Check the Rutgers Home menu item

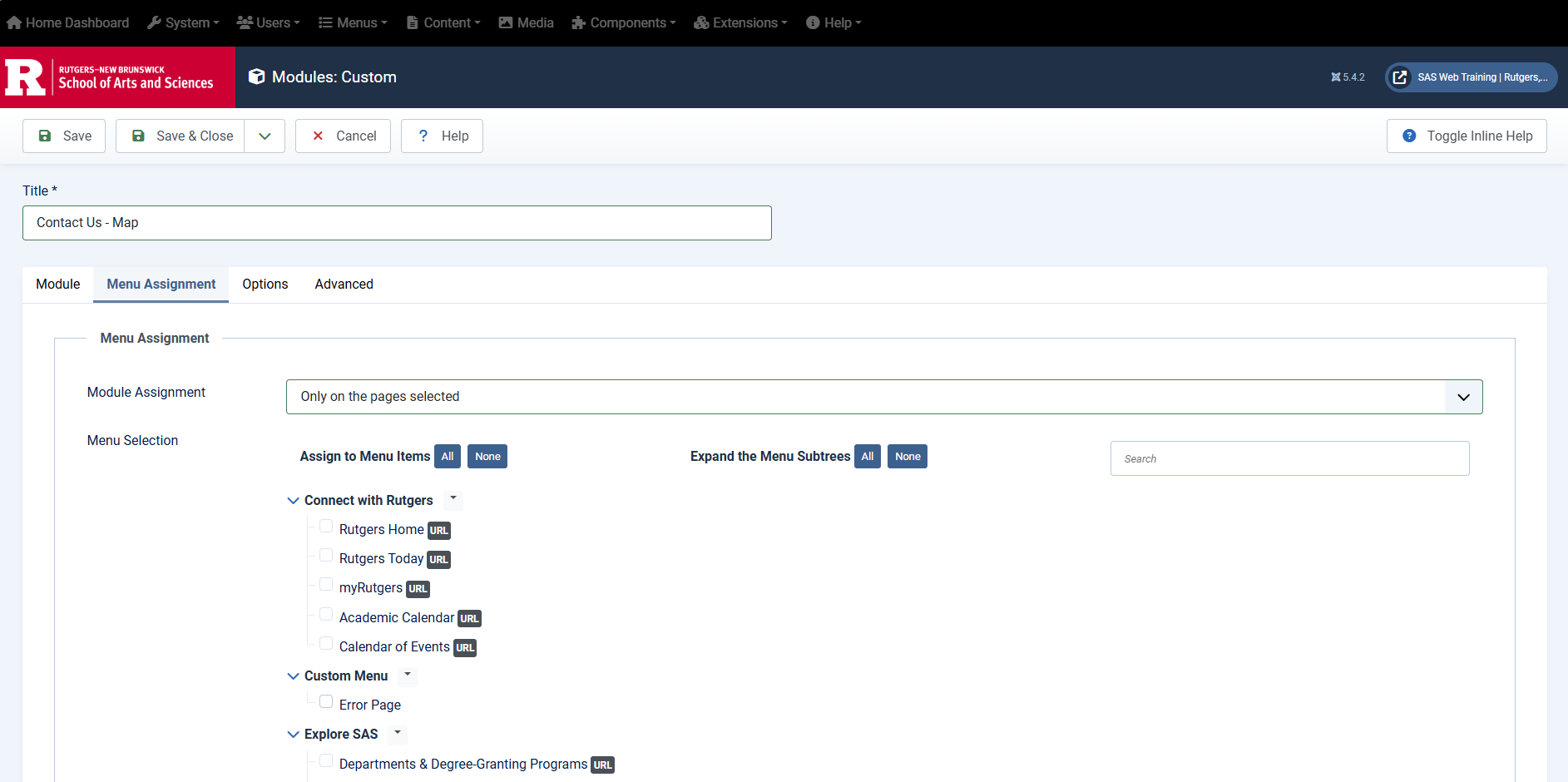pos(326,527)
